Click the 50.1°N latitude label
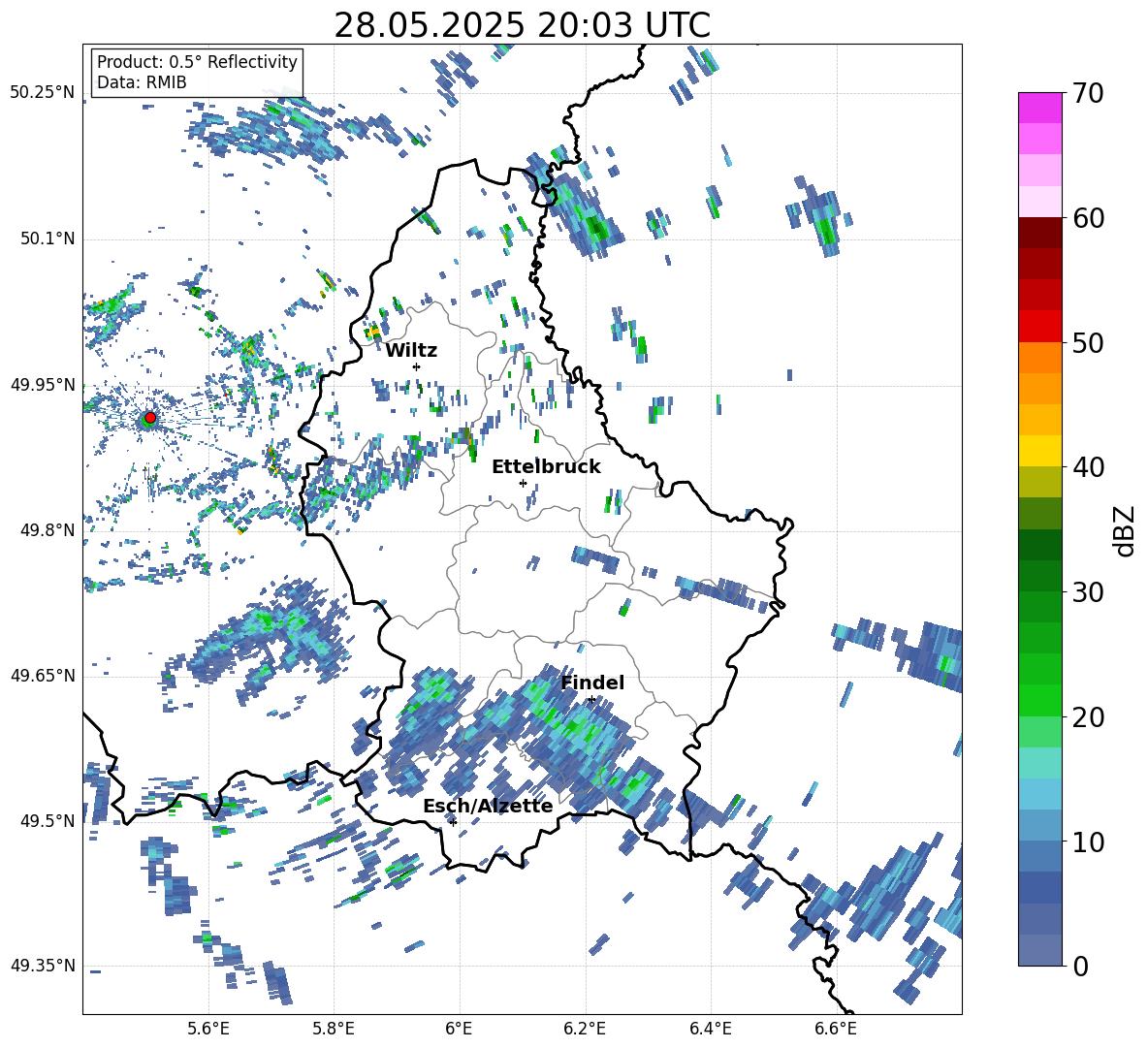Viewport: 1148px width, 1048px height. click(47, 238)
